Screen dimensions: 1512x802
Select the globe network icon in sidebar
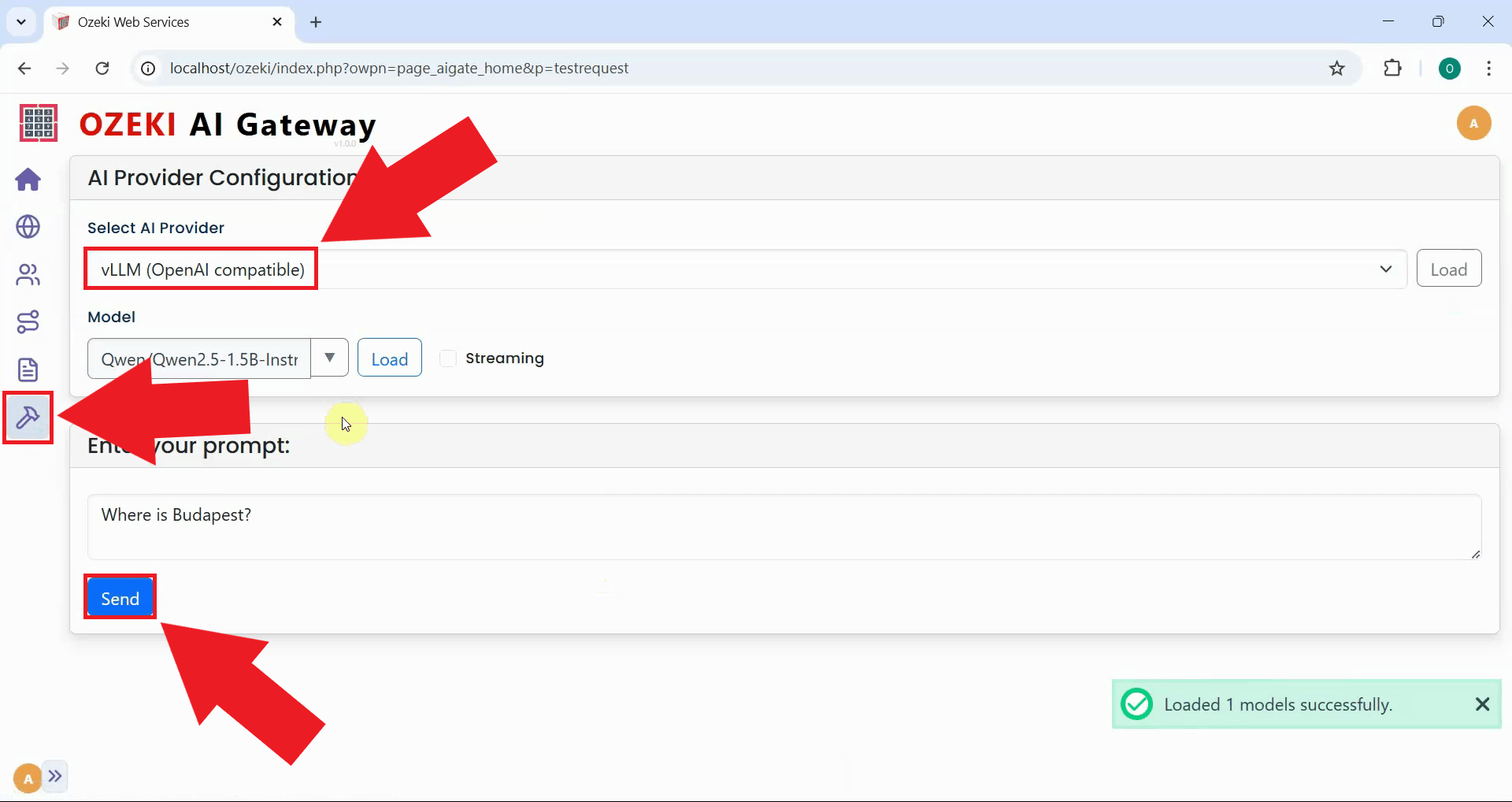28,227
